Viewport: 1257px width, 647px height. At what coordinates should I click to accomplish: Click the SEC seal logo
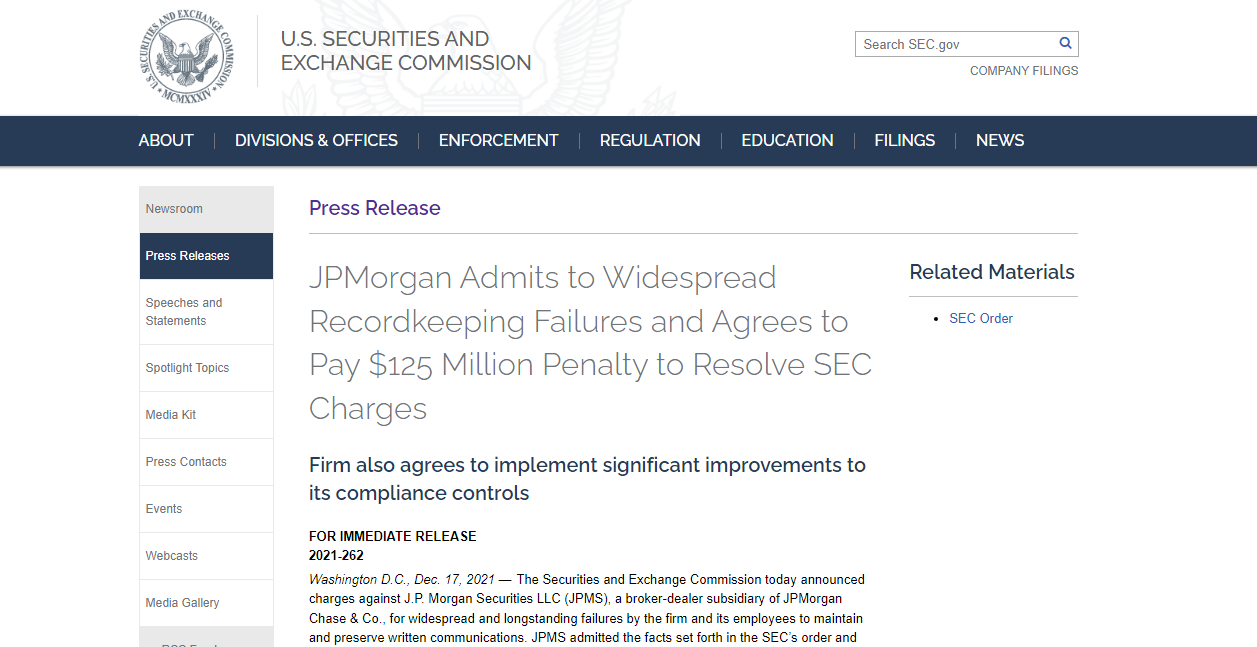coord(187,58)
